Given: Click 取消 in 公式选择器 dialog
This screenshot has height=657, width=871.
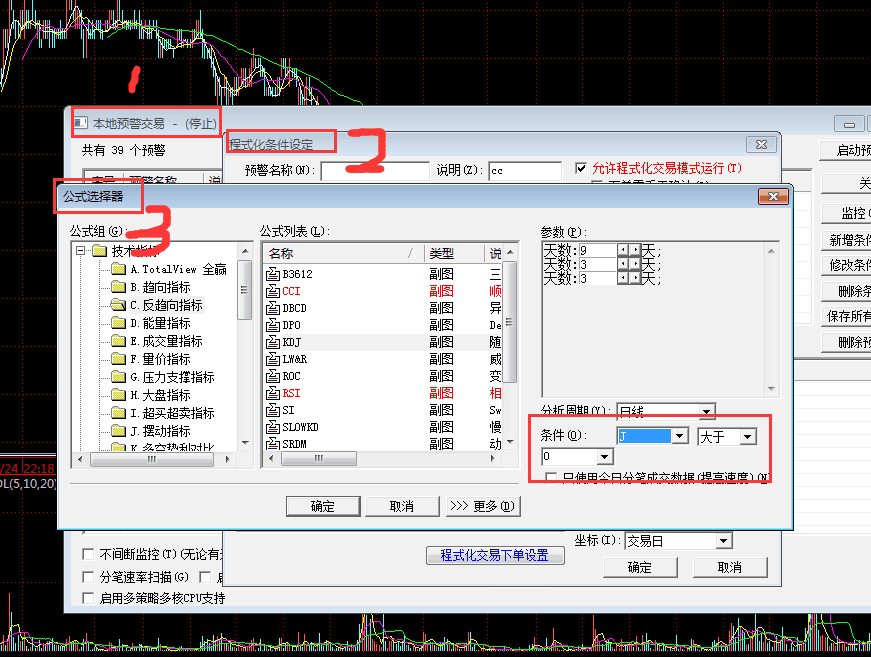Looking at the screenshot, I should [x=402, y=506].
